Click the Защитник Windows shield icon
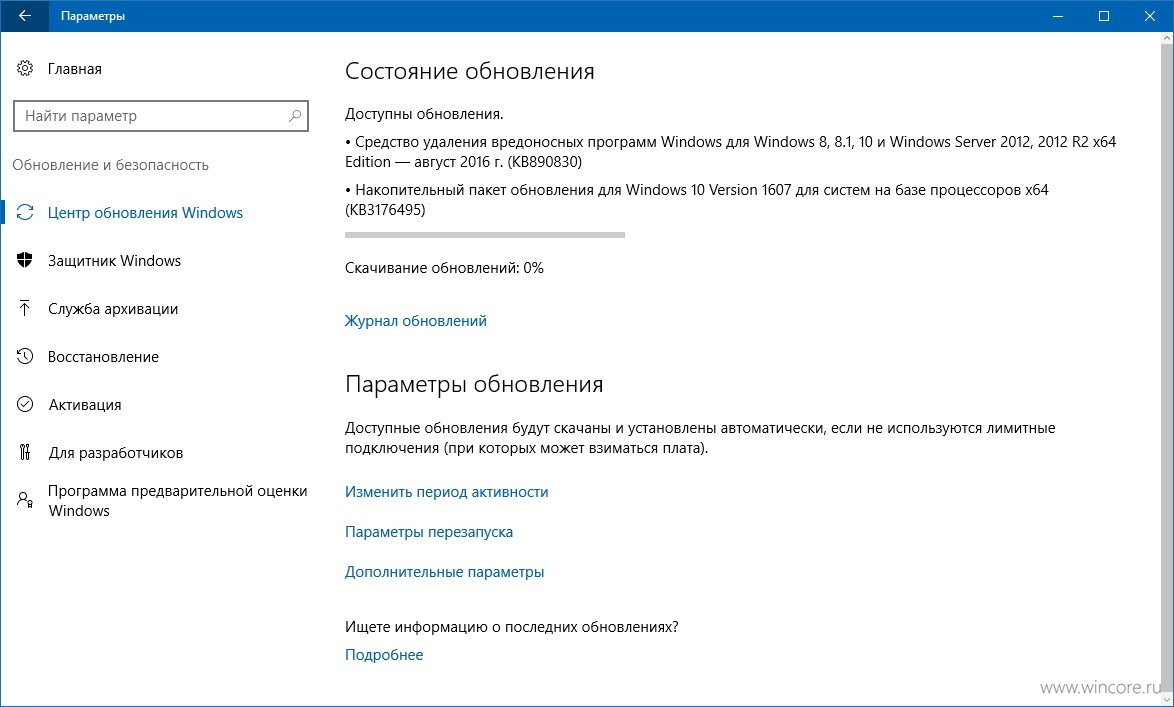 click(x=25, y=261)
